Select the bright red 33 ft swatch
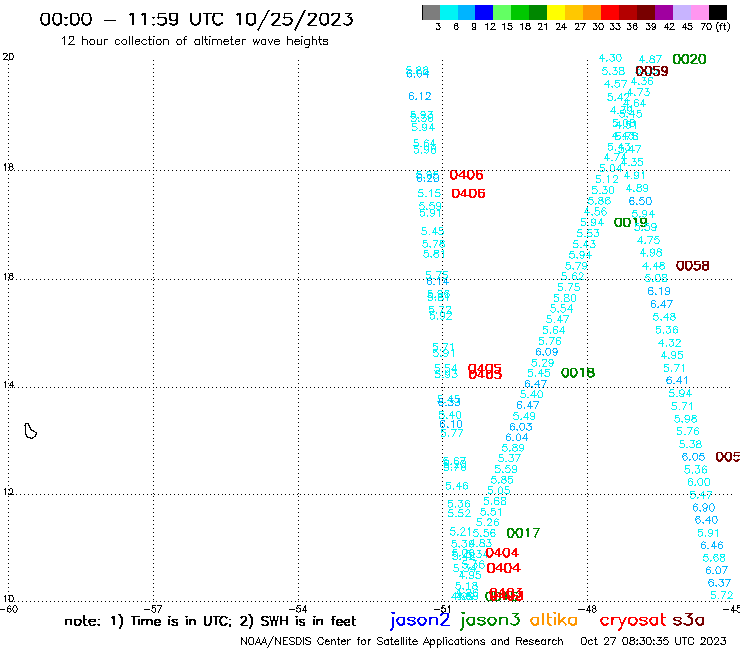Viewport: 740px width, 650px height. tap(609, 12)
